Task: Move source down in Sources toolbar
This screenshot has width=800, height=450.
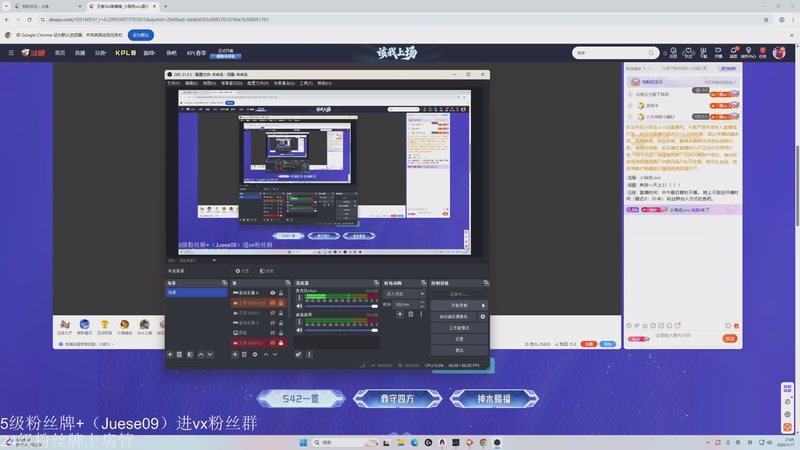Action: (275, 355)
